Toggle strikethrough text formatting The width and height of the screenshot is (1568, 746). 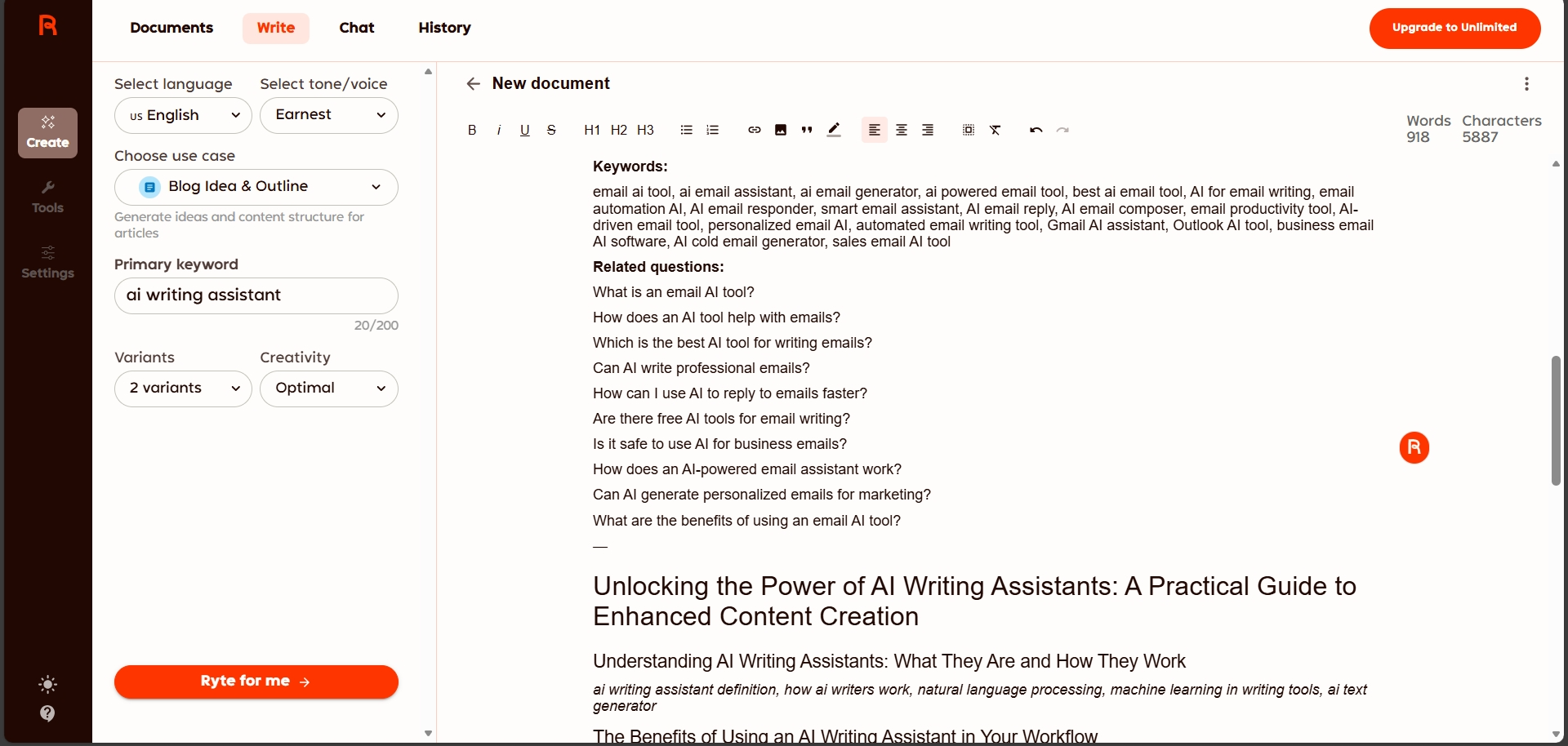point(551,131)
